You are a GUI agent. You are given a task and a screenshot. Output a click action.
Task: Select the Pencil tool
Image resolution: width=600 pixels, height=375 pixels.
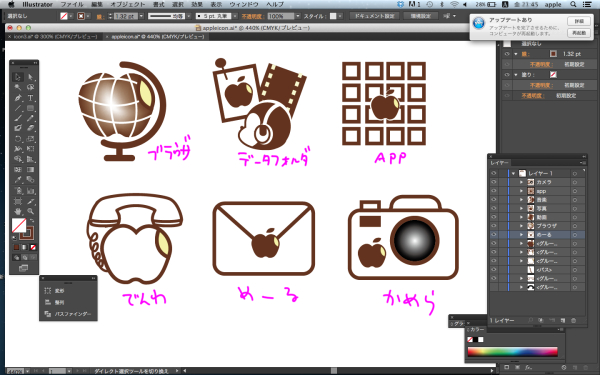tap(31, 118)
